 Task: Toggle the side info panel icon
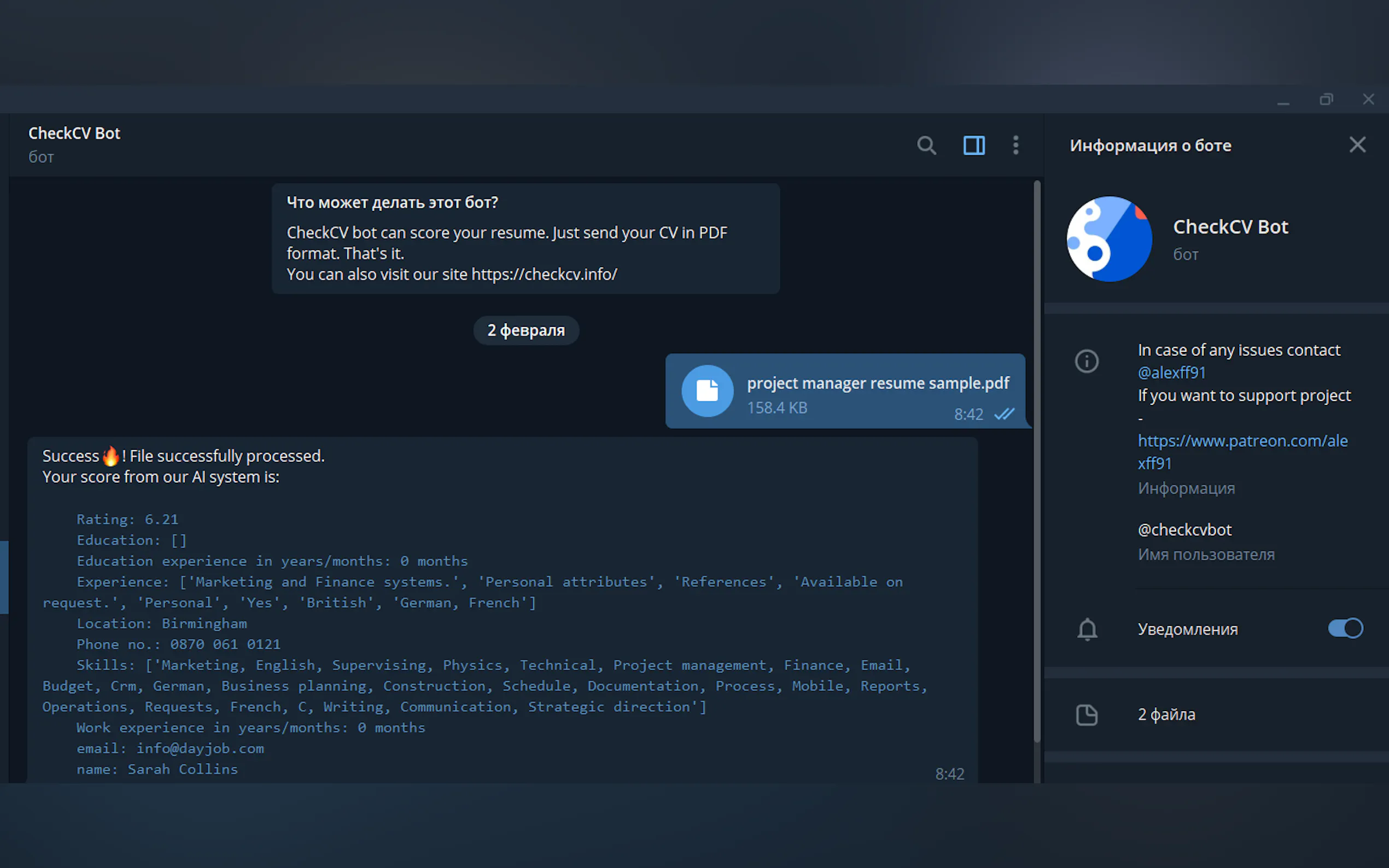coord(974,145)
